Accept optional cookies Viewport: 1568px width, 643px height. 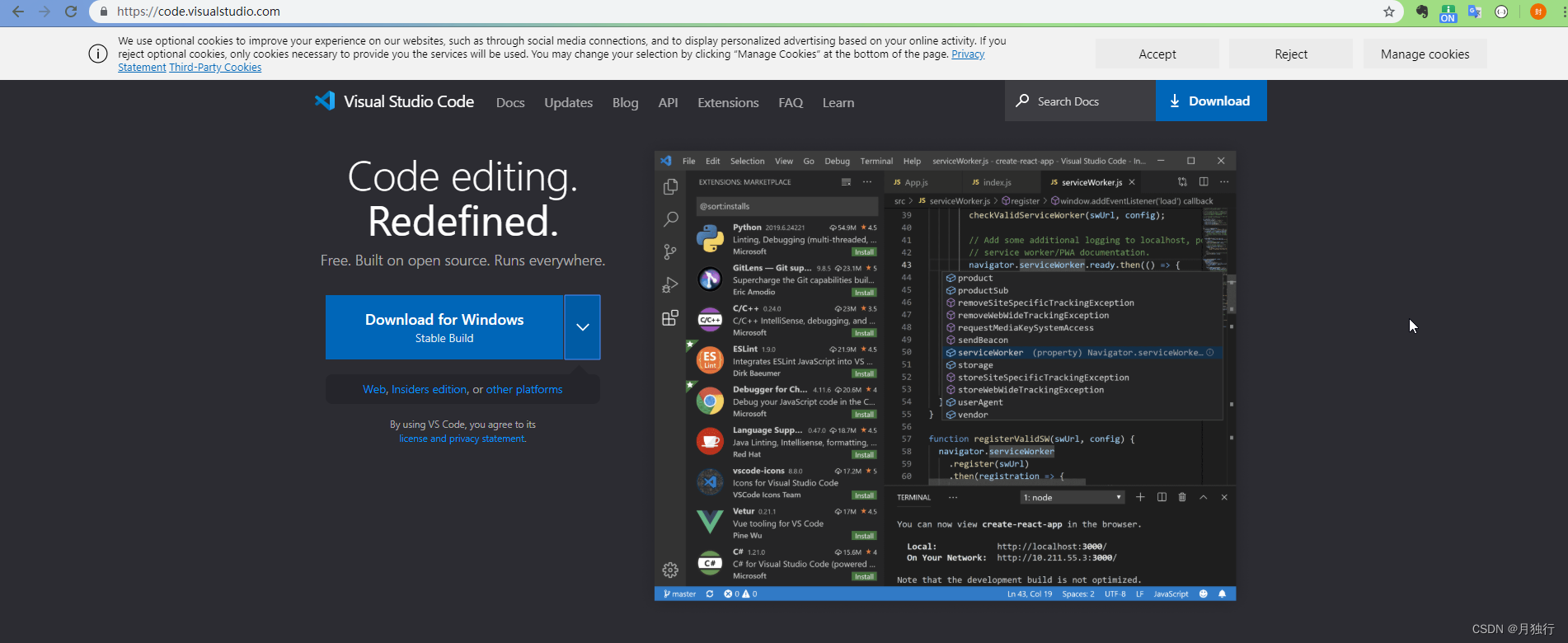pyautogui.click(x=1157, y=54)
